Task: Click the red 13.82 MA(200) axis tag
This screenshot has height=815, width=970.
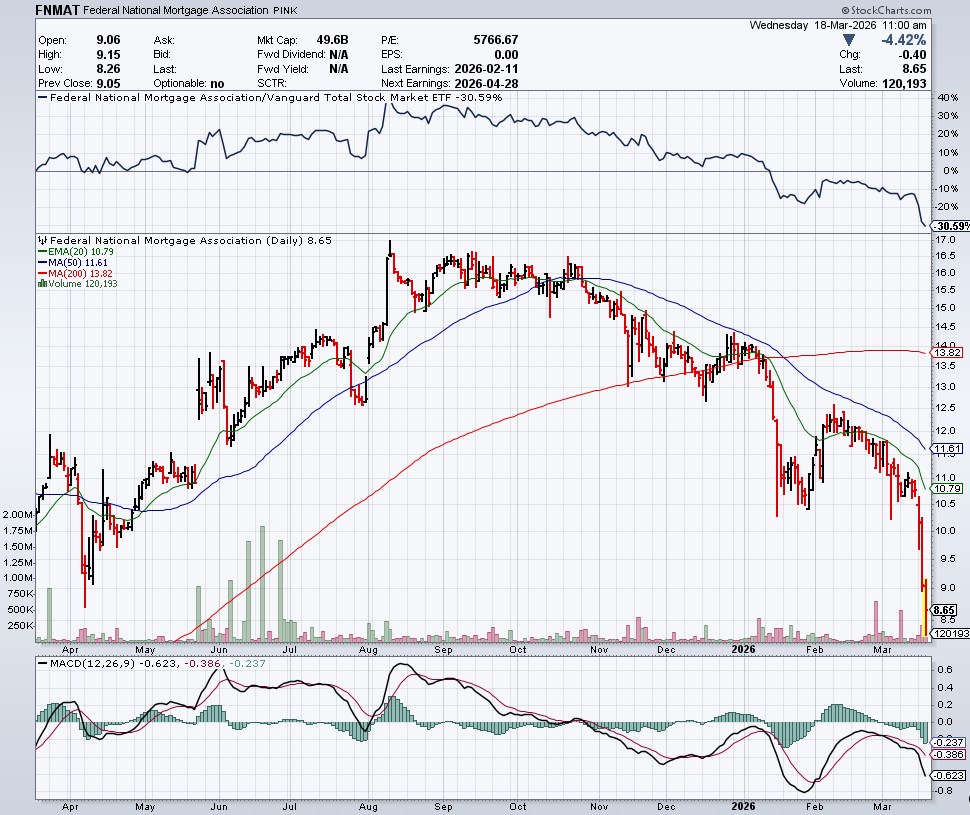Action: (945, 353)
